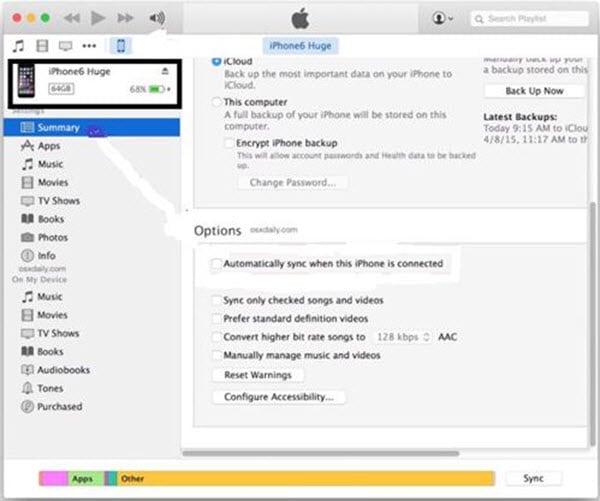The image size is (600, 501).
Task: Open the 128 kbps bitrate dropdown
Action: 403,337
